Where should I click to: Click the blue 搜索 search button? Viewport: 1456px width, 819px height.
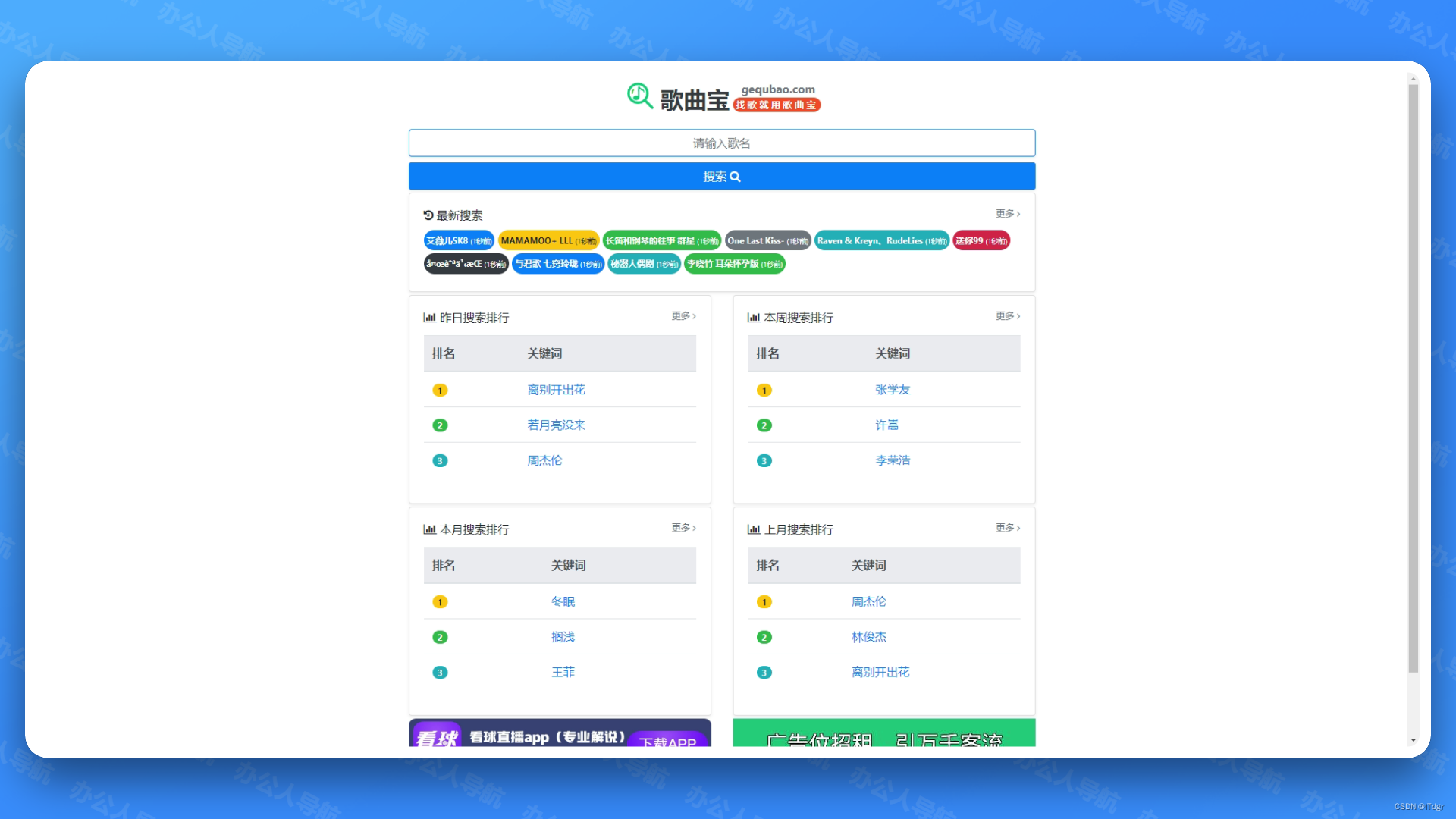coord(721,176)
